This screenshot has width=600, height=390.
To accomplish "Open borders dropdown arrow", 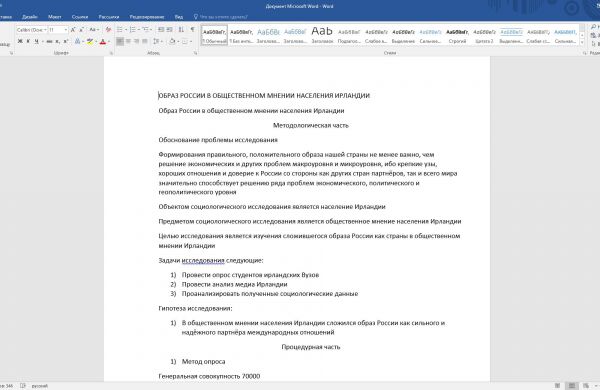I will pos(191,41).
